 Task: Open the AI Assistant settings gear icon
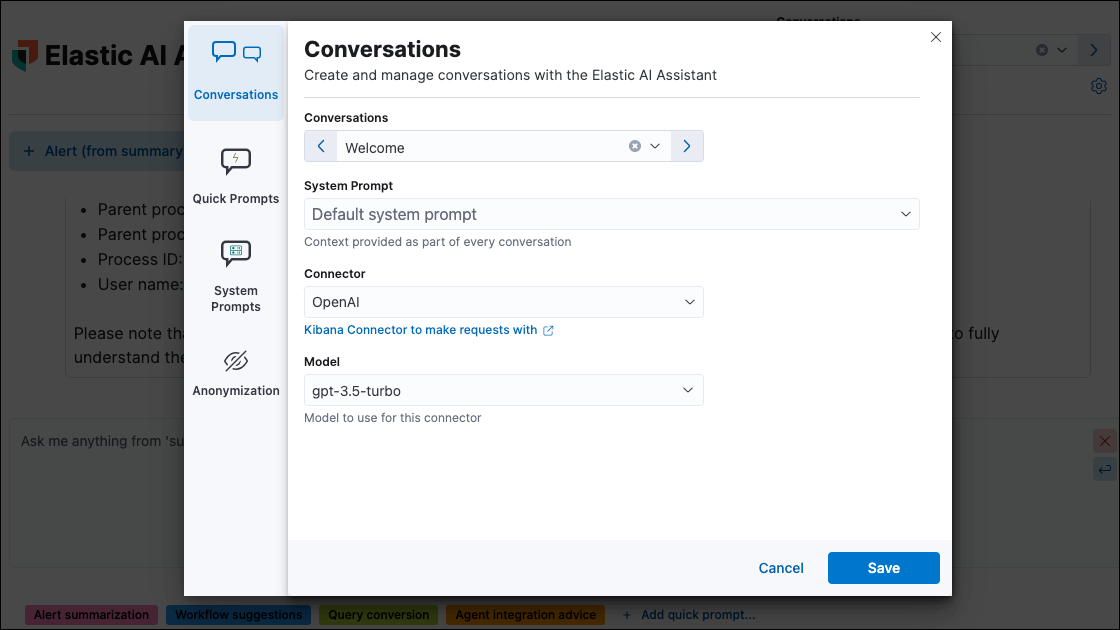(1097, 86)
